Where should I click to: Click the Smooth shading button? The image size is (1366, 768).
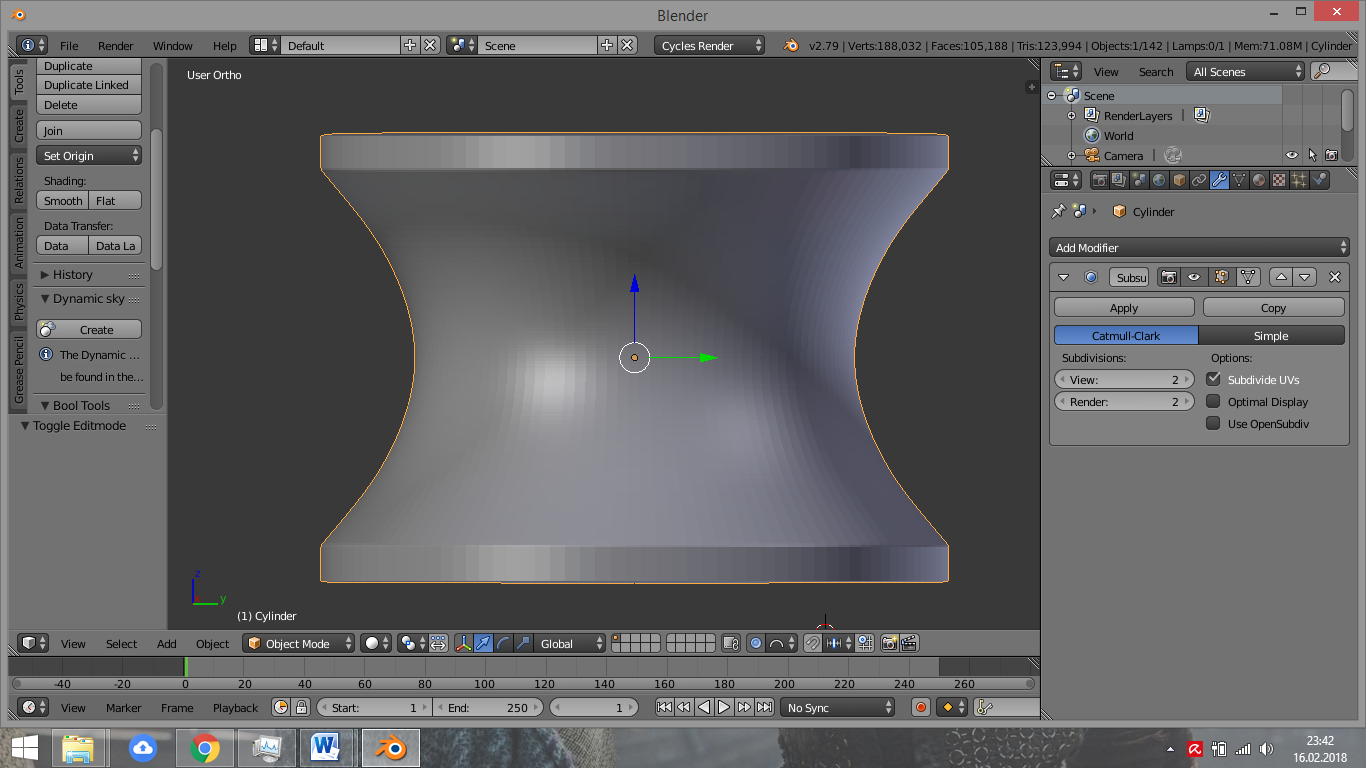click(x=63, y=200)
